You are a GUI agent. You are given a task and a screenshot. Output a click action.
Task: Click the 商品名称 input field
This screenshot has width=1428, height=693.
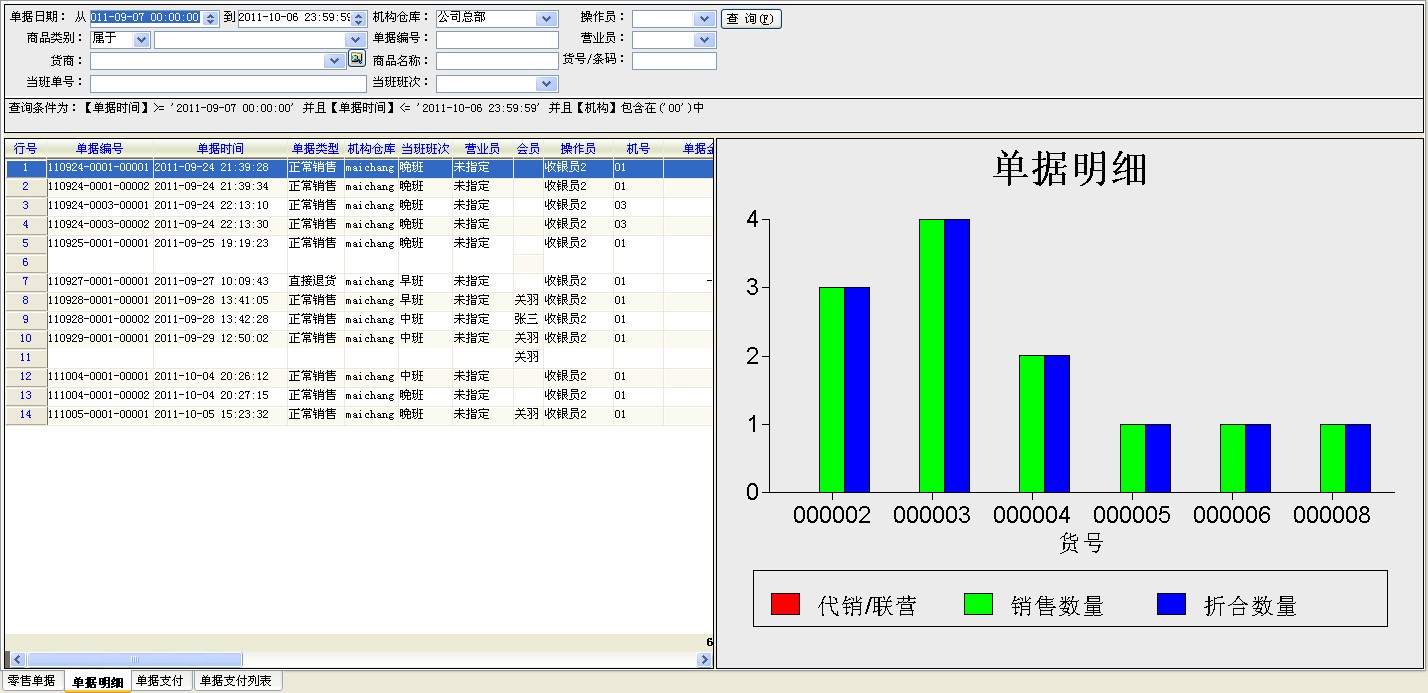[x=497, y=61]
